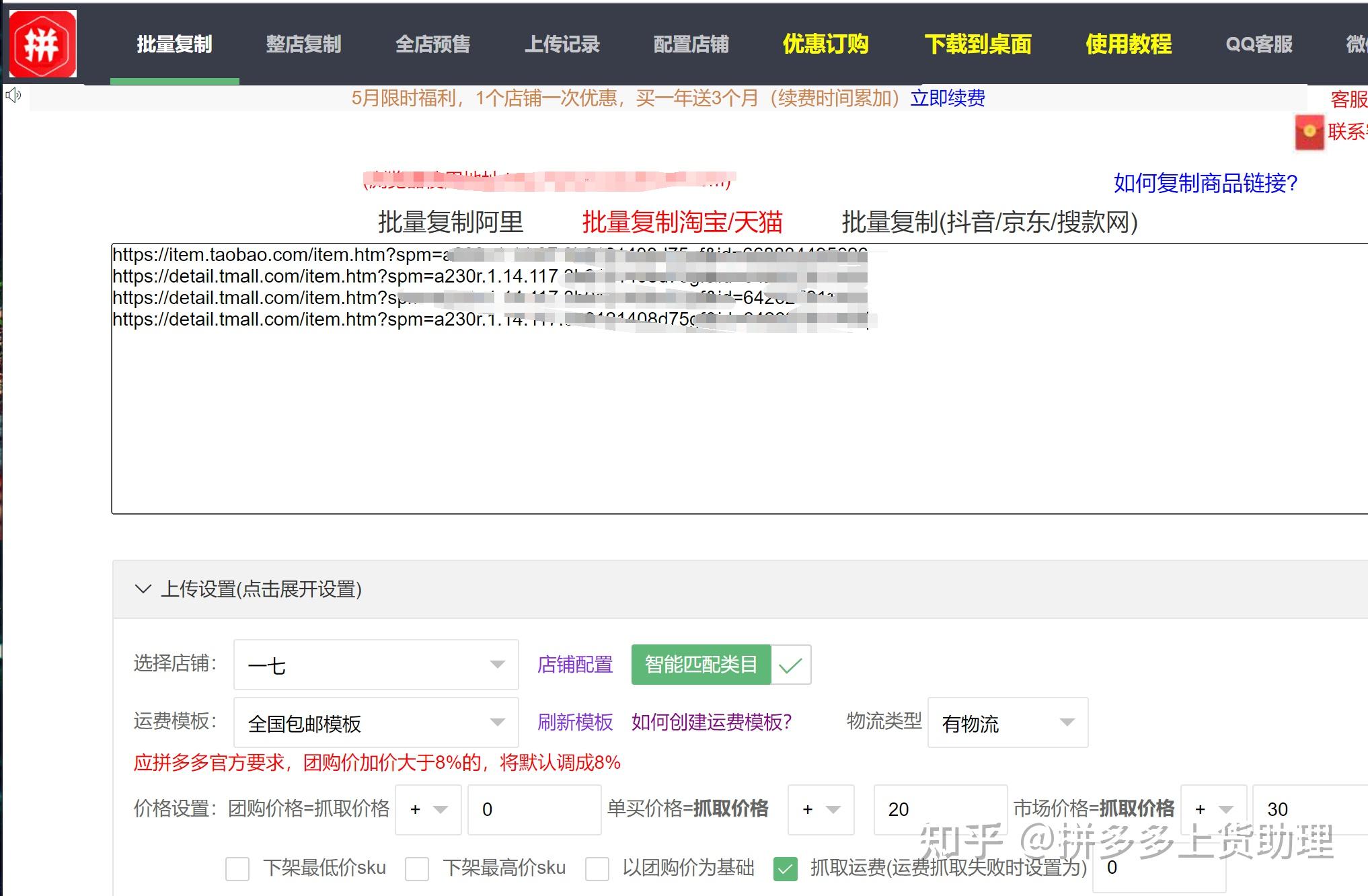1368x896 pixels.
Task: Open 使用教程 in the top bar
Action: click(x=1129, y=44)
